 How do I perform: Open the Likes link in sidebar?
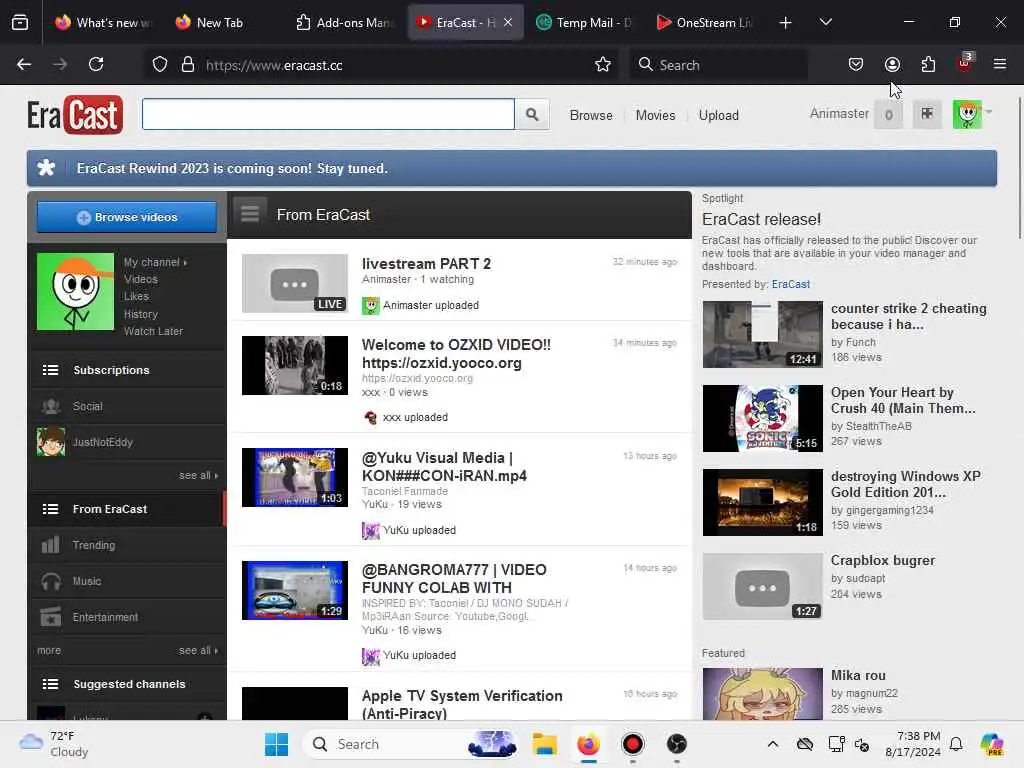click(136, 296)
